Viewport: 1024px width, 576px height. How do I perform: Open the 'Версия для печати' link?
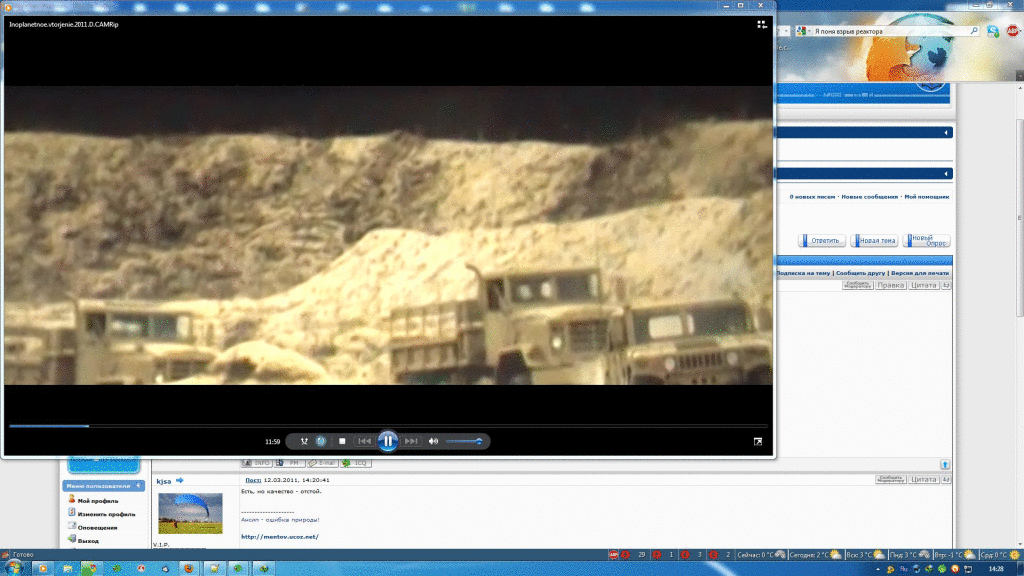click(920, 273)
